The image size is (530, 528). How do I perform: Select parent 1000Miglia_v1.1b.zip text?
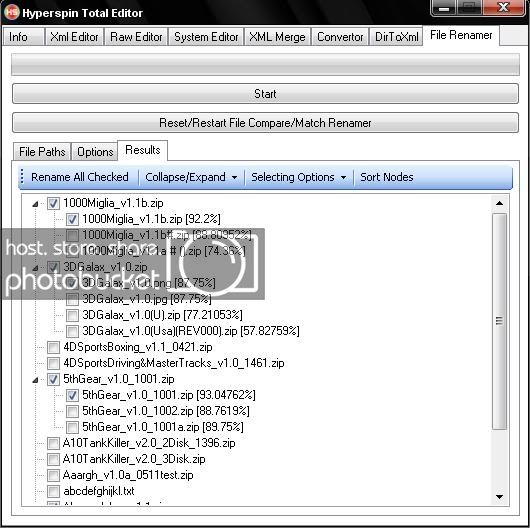pos(113,203)
